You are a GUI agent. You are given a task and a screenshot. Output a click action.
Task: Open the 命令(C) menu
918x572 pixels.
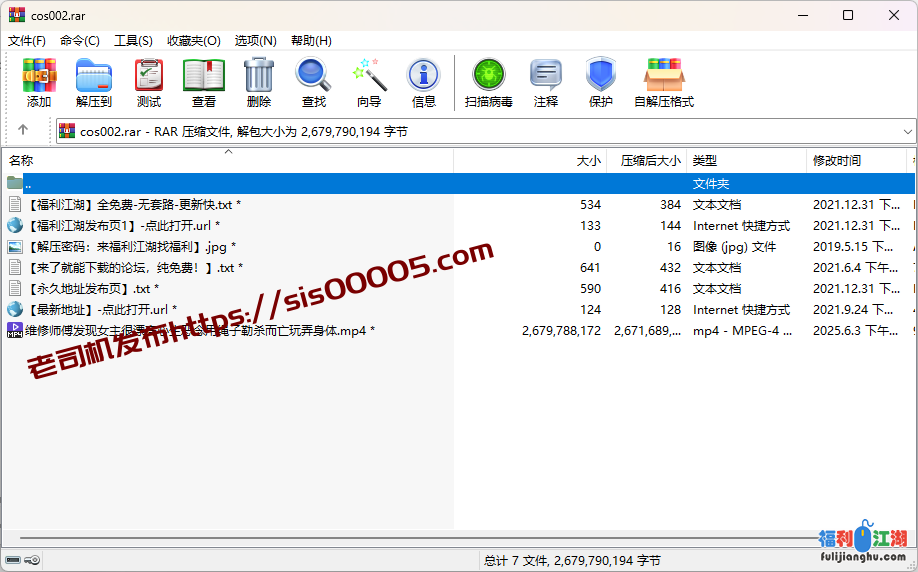(80, 40)
